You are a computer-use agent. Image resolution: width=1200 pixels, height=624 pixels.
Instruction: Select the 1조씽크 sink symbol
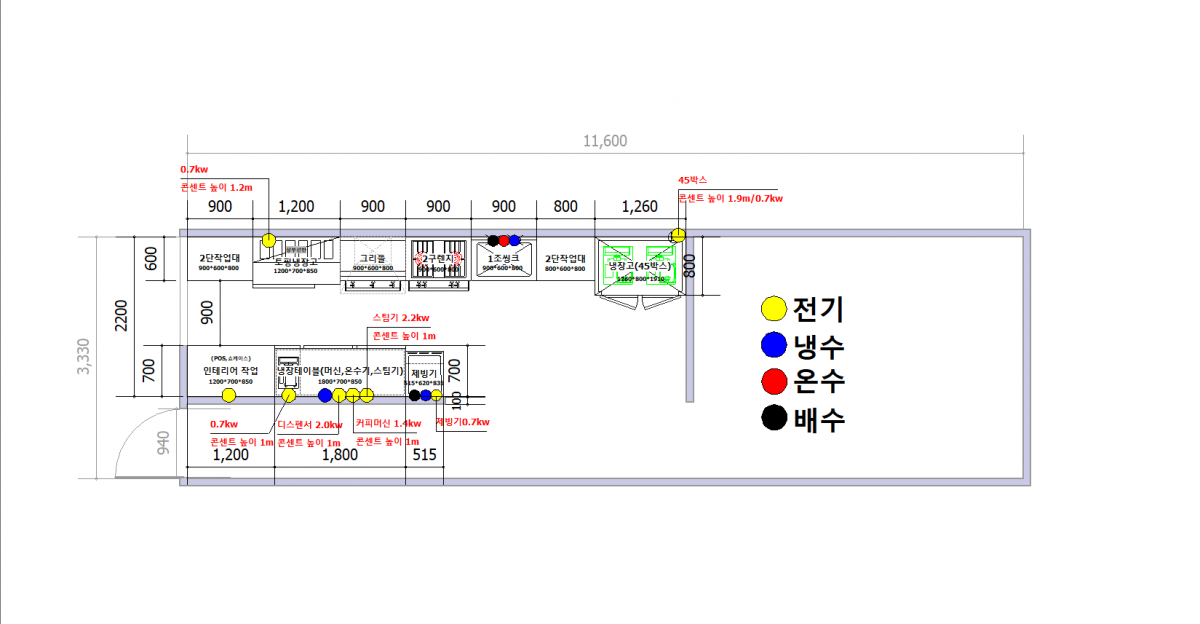pos(503,264)
